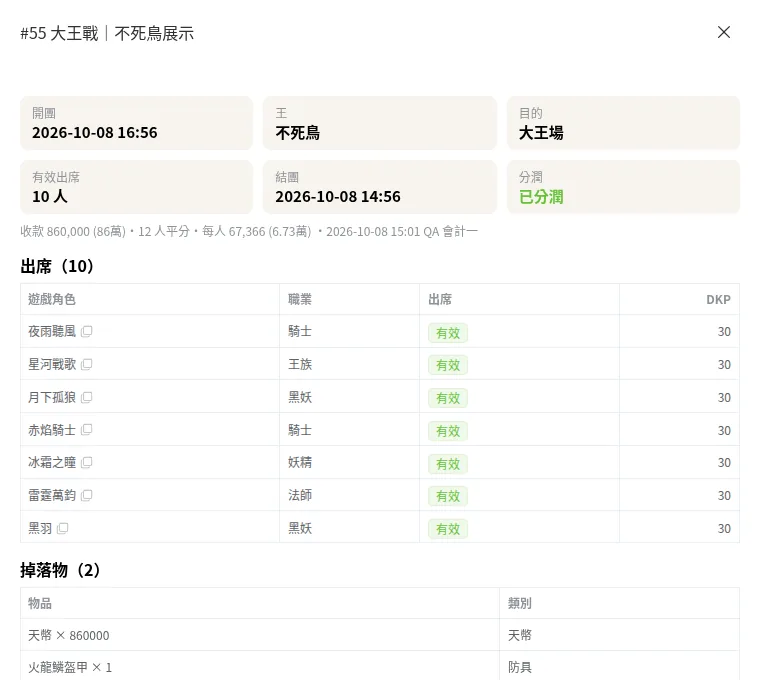The image size is (760, 680).
Task: Copy the character name 冰霜之瞳
Action: point(87,462)
